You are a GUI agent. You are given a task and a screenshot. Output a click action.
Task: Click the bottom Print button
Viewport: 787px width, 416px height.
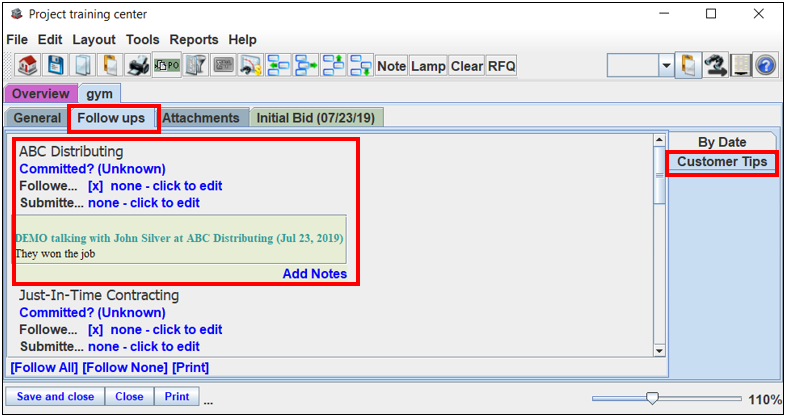[x=177, y=396]
